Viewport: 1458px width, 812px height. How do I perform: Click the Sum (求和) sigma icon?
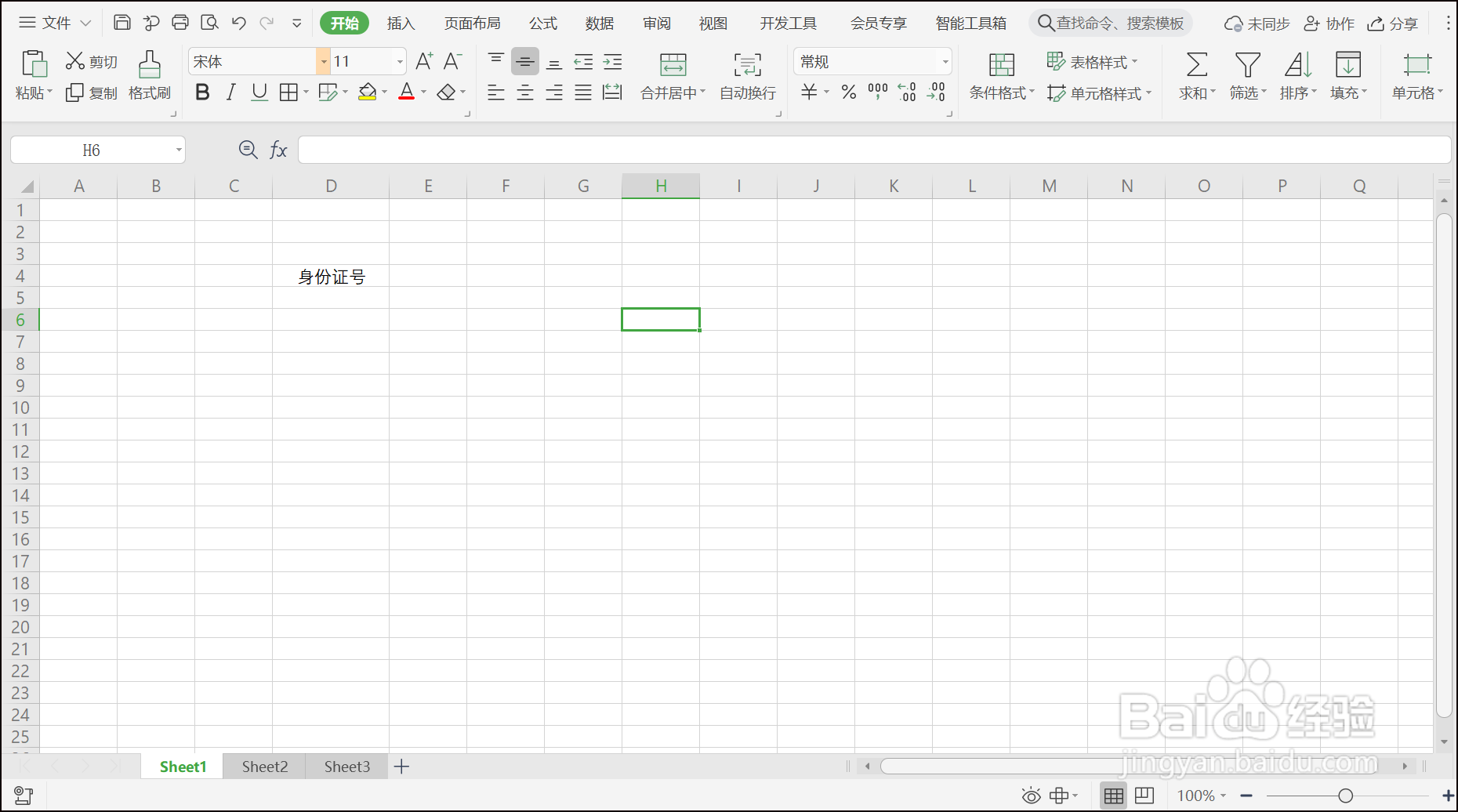[x=1197, y=64]
